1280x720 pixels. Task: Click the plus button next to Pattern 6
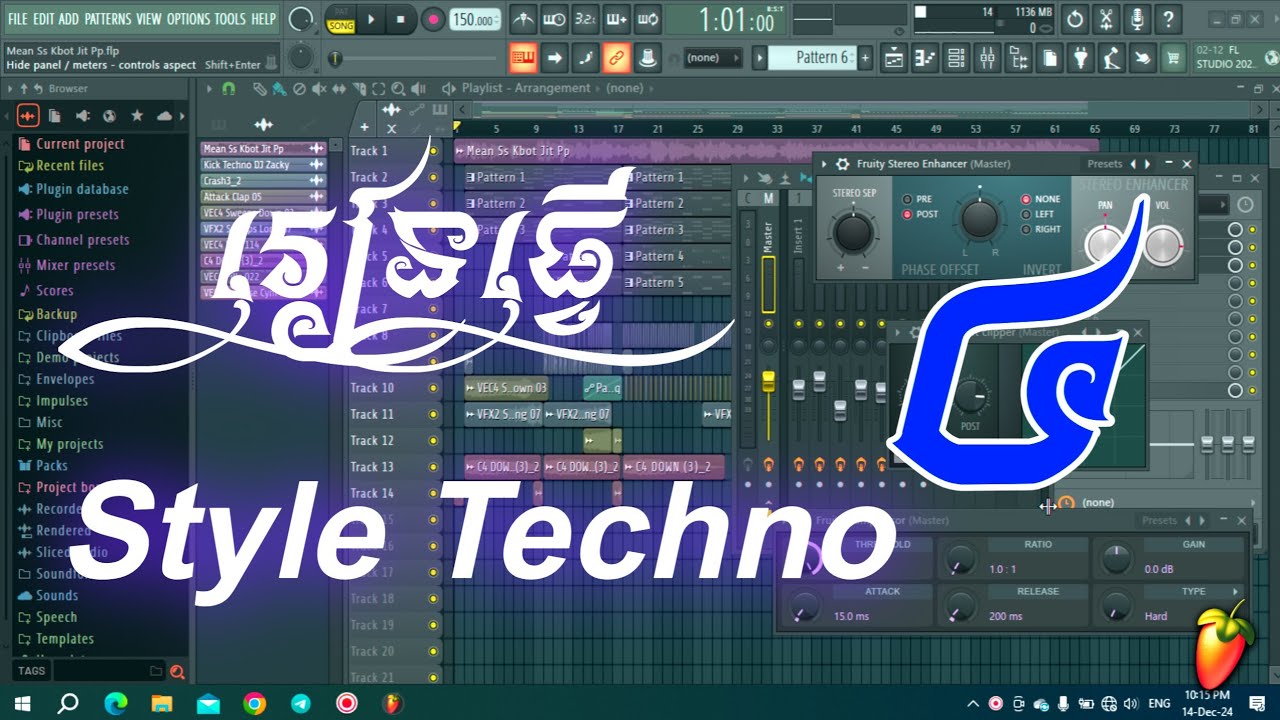coord(866,58)
